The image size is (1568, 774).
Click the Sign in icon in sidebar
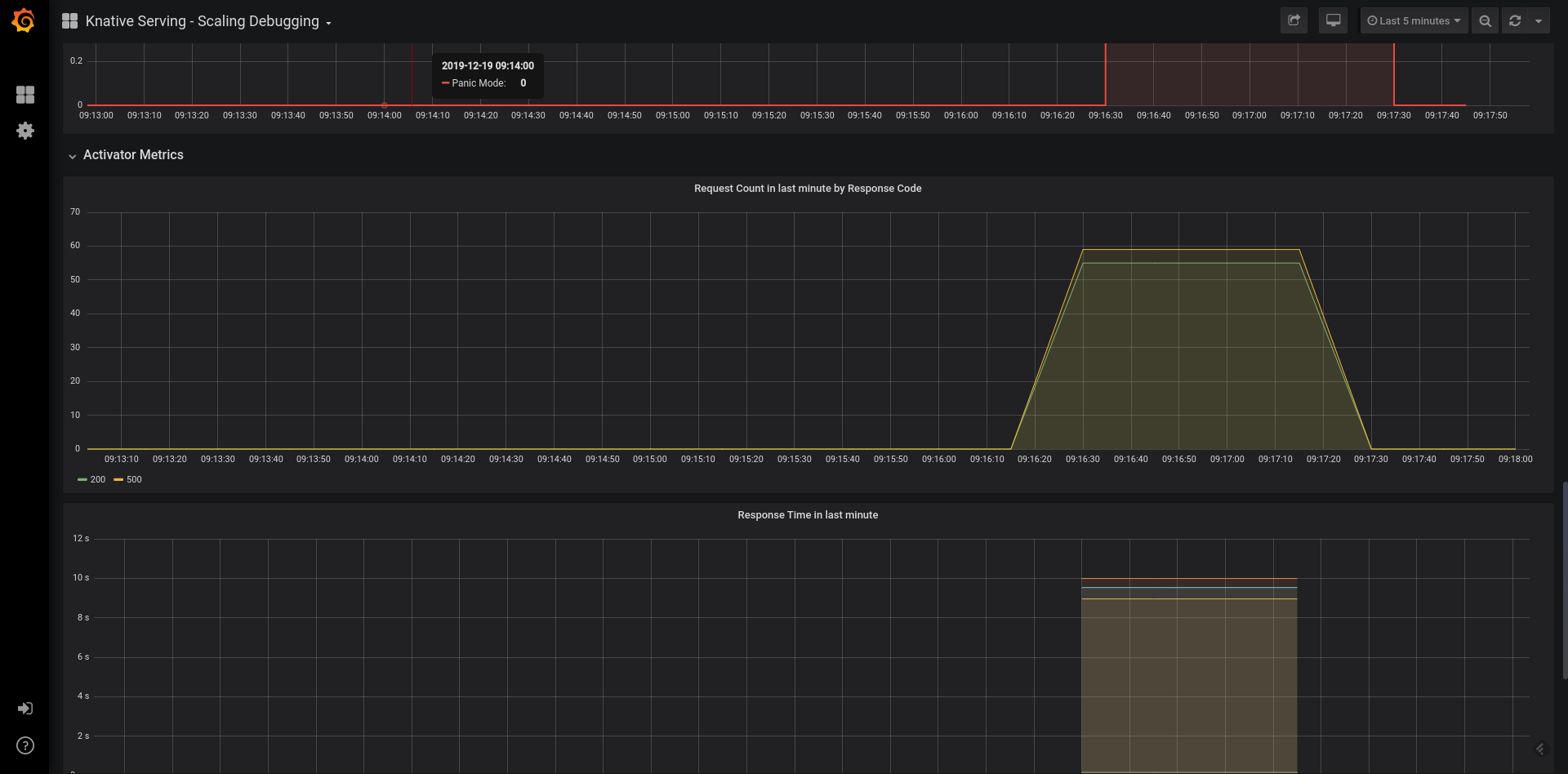tap(25, 709)
